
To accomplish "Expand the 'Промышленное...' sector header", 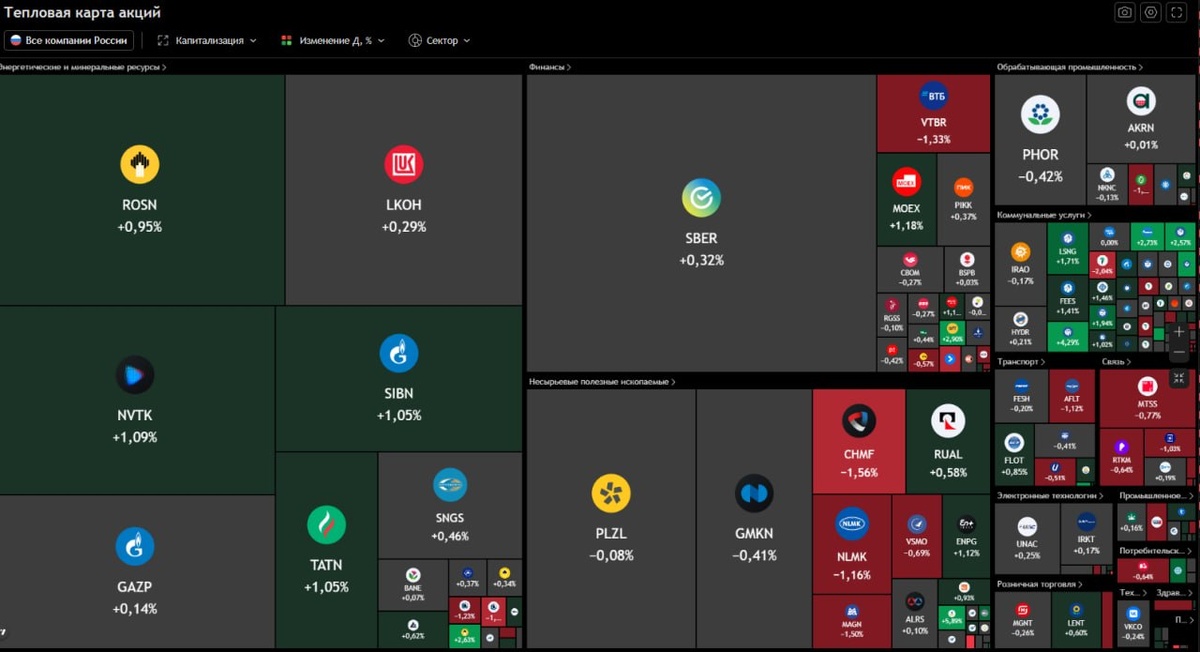I will coord(1155,495).
